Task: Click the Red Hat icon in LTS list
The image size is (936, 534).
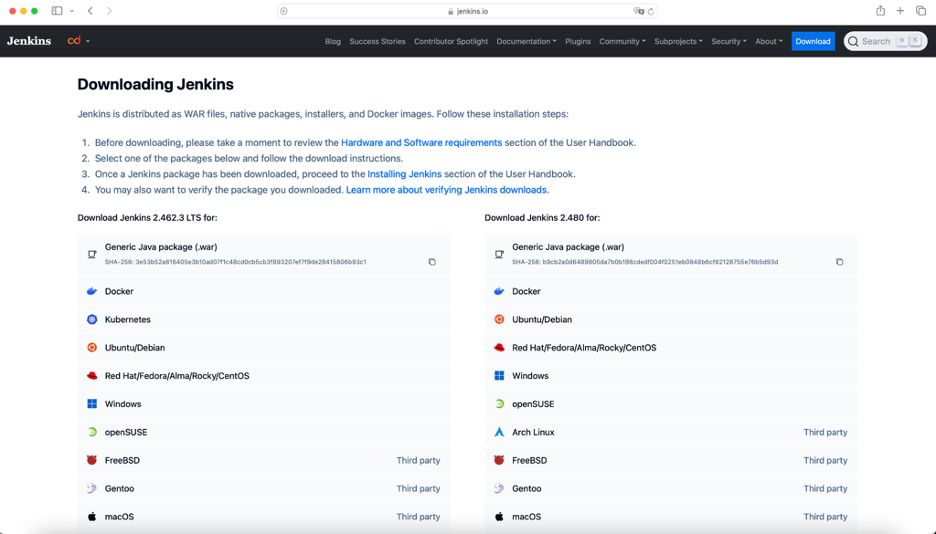Action: pos(92,376)
